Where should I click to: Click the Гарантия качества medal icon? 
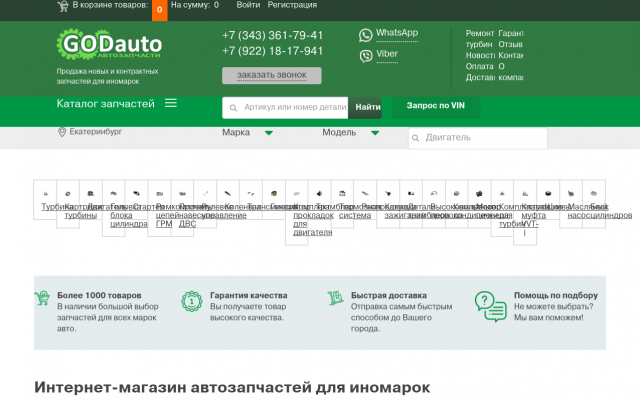point(191,302)
